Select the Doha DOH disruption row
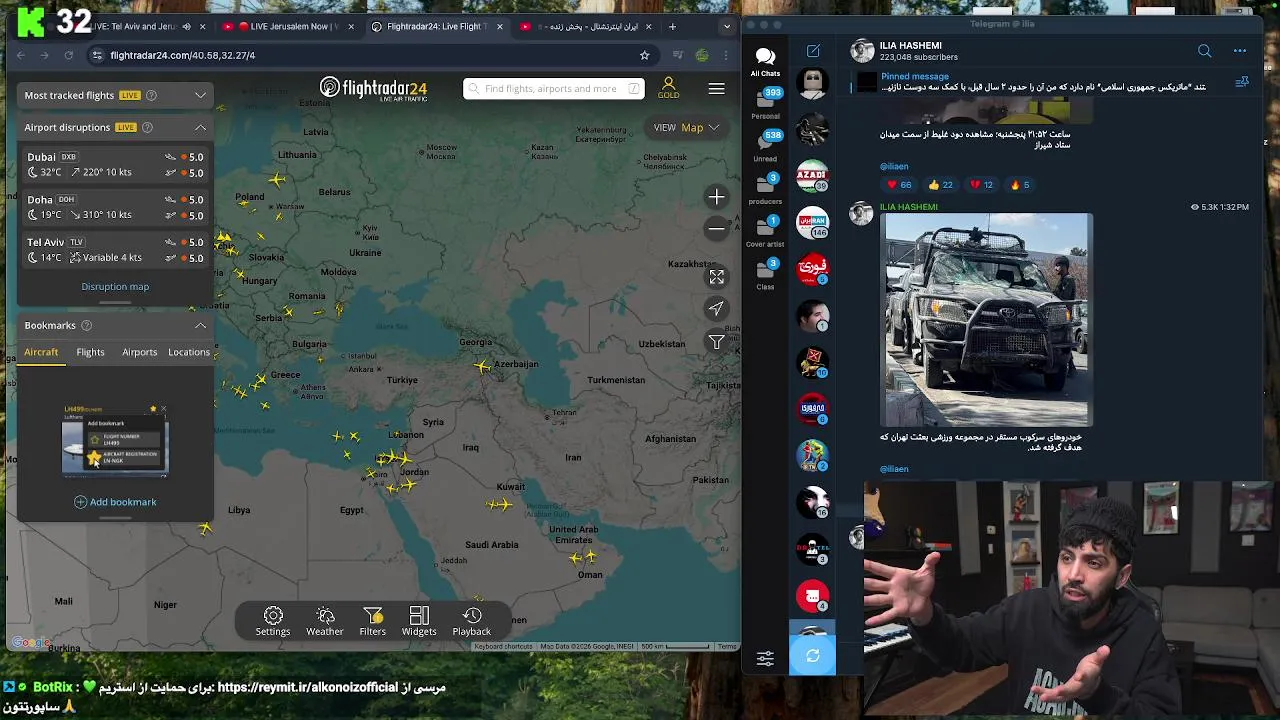Viewport: 1280px width, 720px height. [x=115, y=207]
